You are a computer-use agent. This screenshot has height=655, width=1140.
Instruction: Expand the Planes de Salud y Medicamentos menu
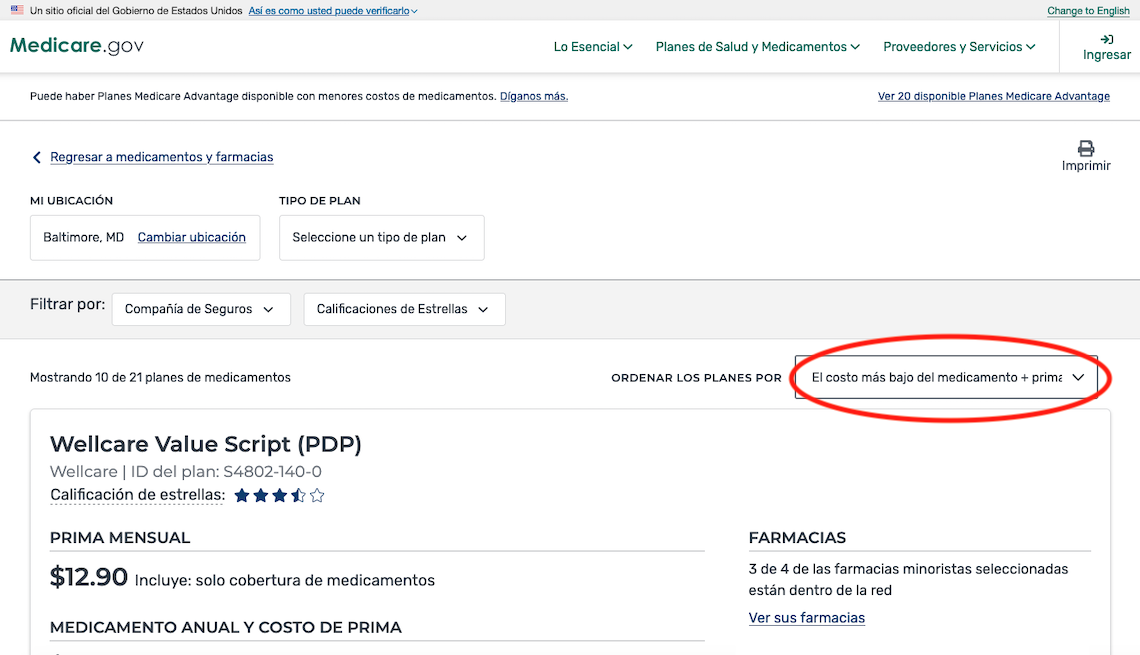(757, 46)
